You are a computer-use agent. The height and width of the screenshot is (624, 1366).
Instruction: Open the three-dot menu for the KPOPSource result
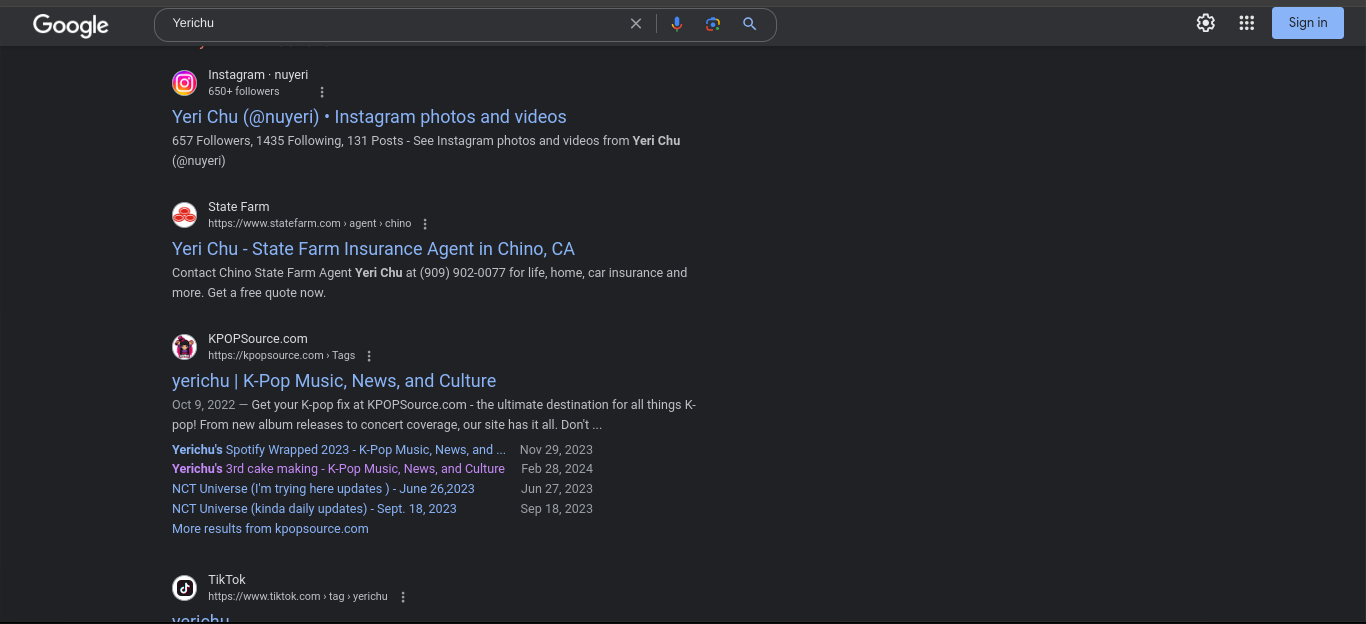[x=369, y=356]
